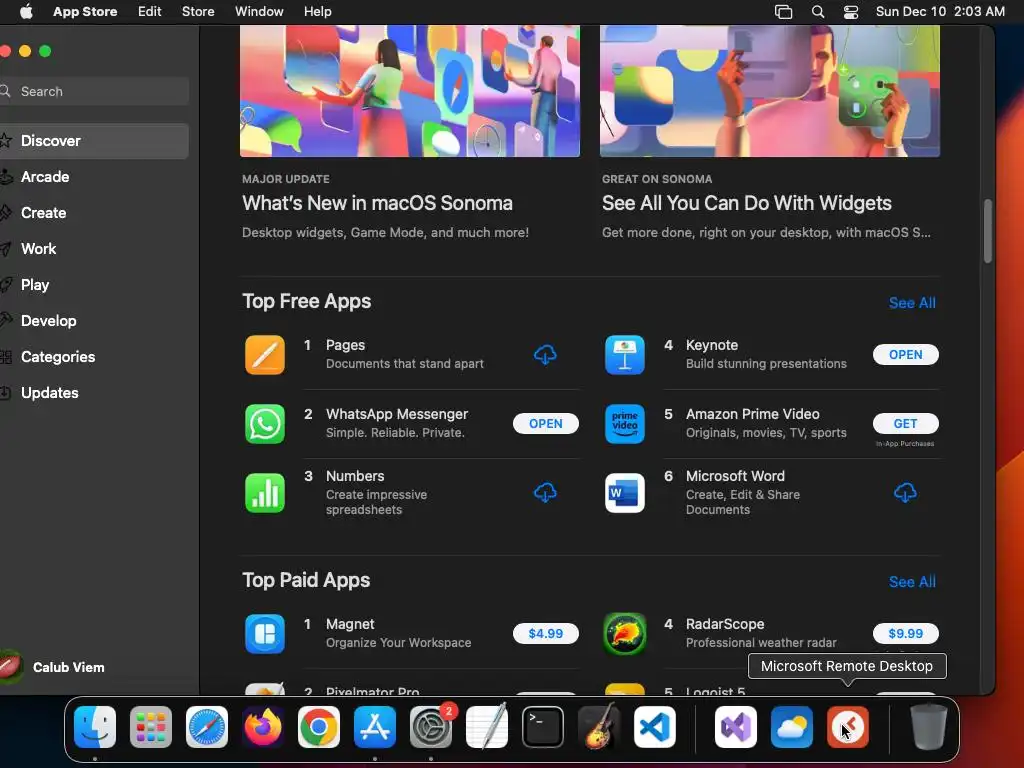Launch Safari from the Dock
The image size is (1024, 768).
pyautogui.click(x=207, y=727)
